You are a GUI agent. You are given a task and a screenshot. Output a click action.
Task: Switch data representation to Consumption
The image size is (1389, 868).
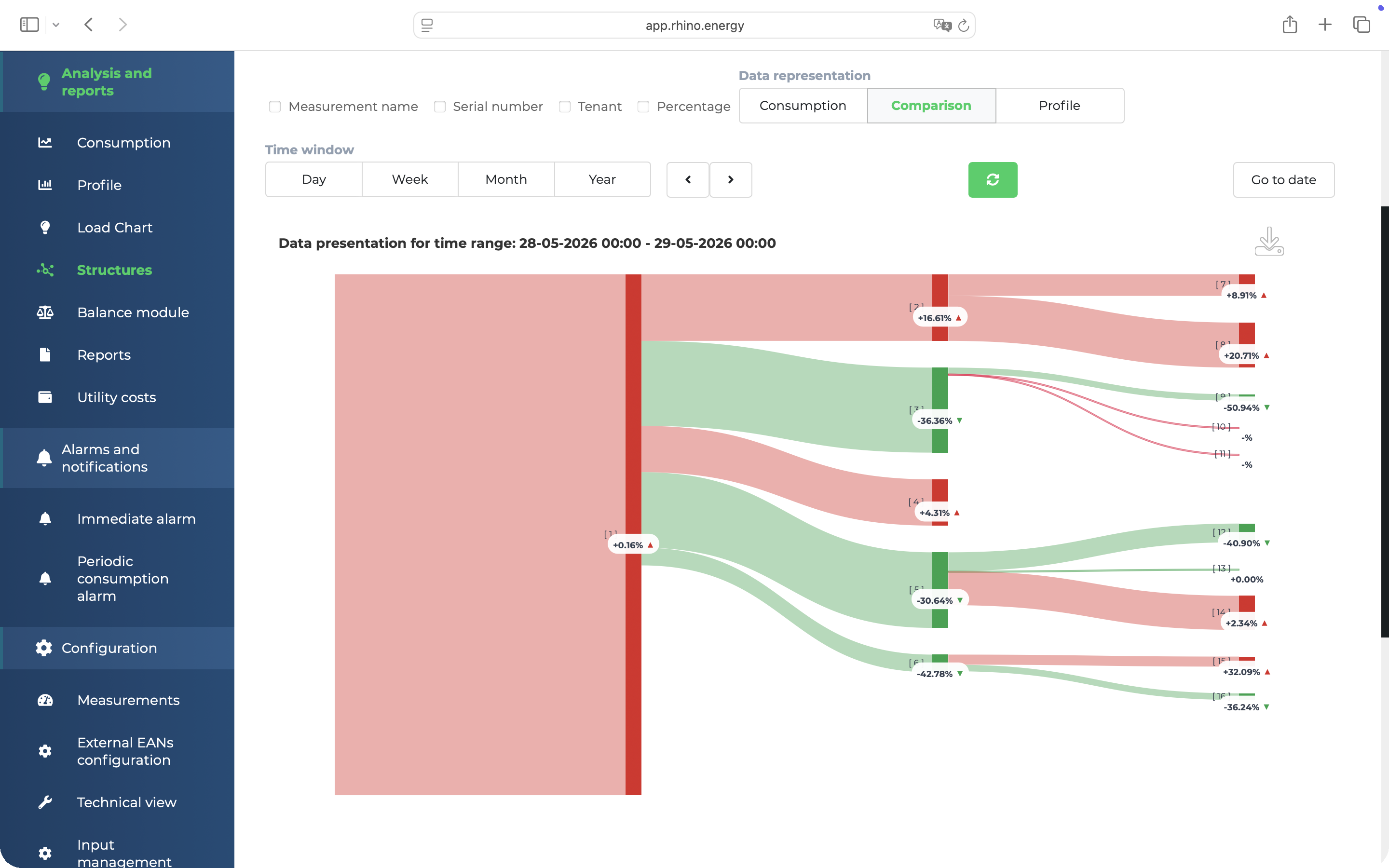point(803,106)
